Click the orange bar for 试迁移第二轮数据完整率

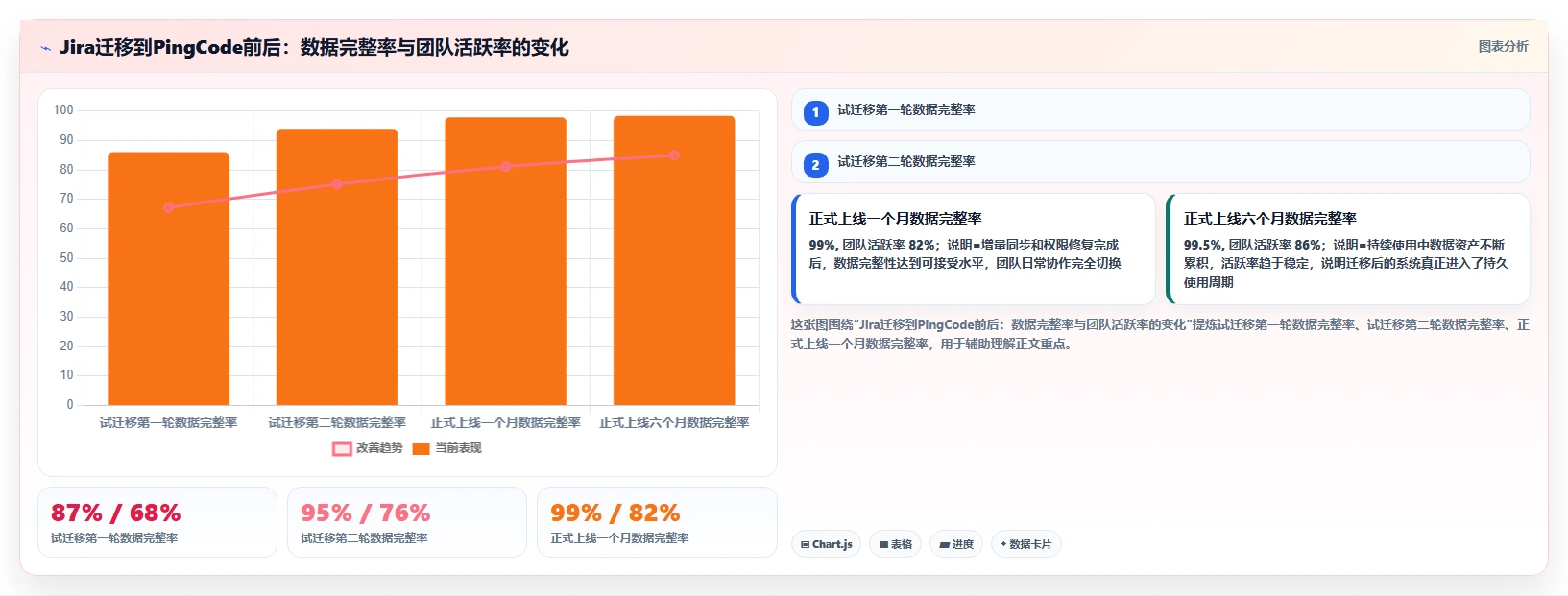(337, 267)
